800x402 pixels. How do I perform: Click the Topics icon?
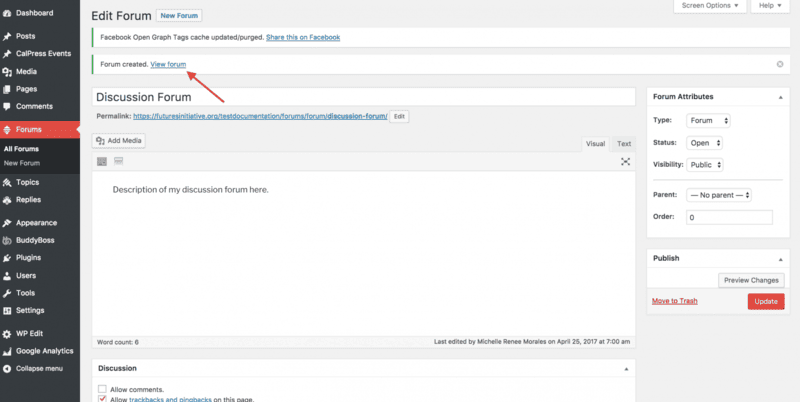[x=7, y=183]
